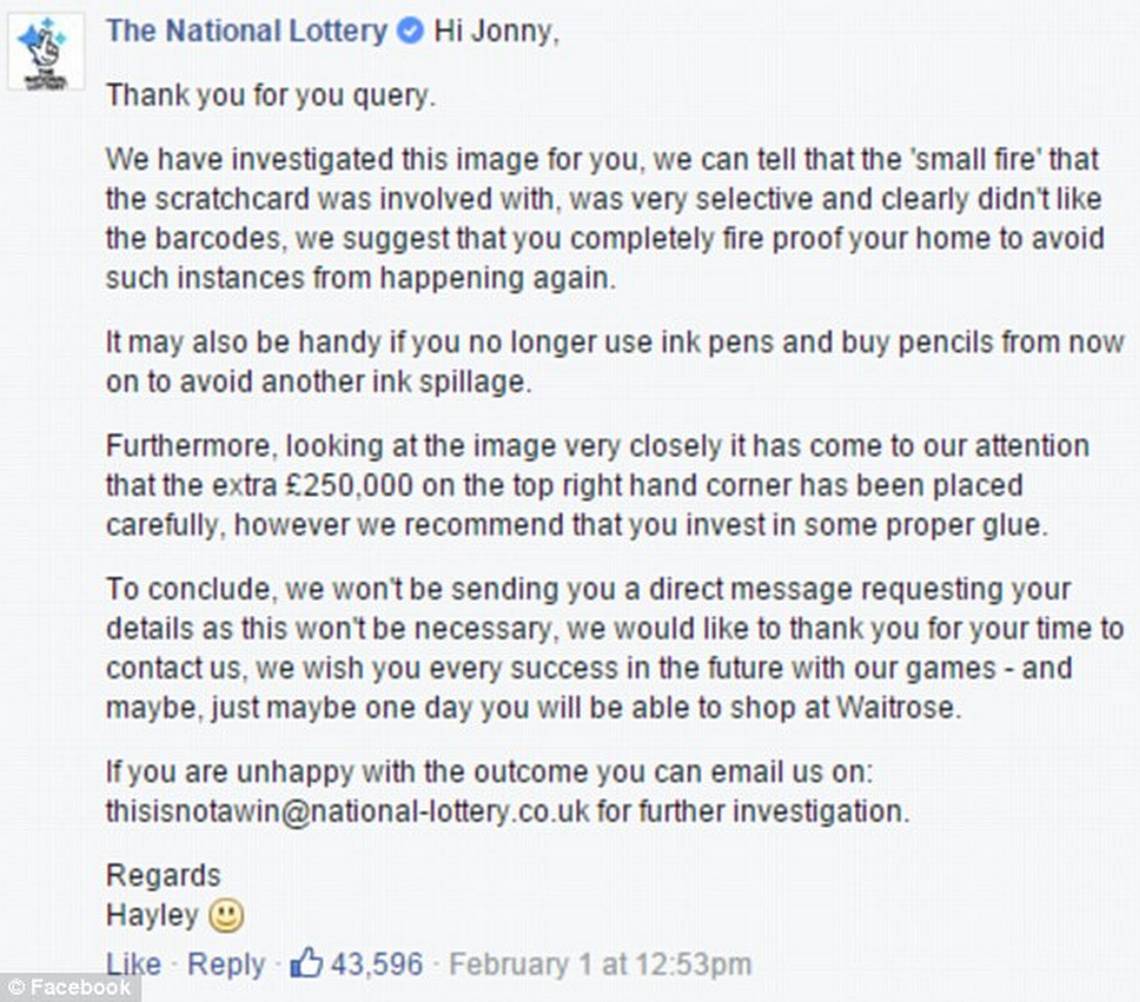Click the blue verified badge icon
Viewport: 1140px width, 1002px height.
pos(411,31)
